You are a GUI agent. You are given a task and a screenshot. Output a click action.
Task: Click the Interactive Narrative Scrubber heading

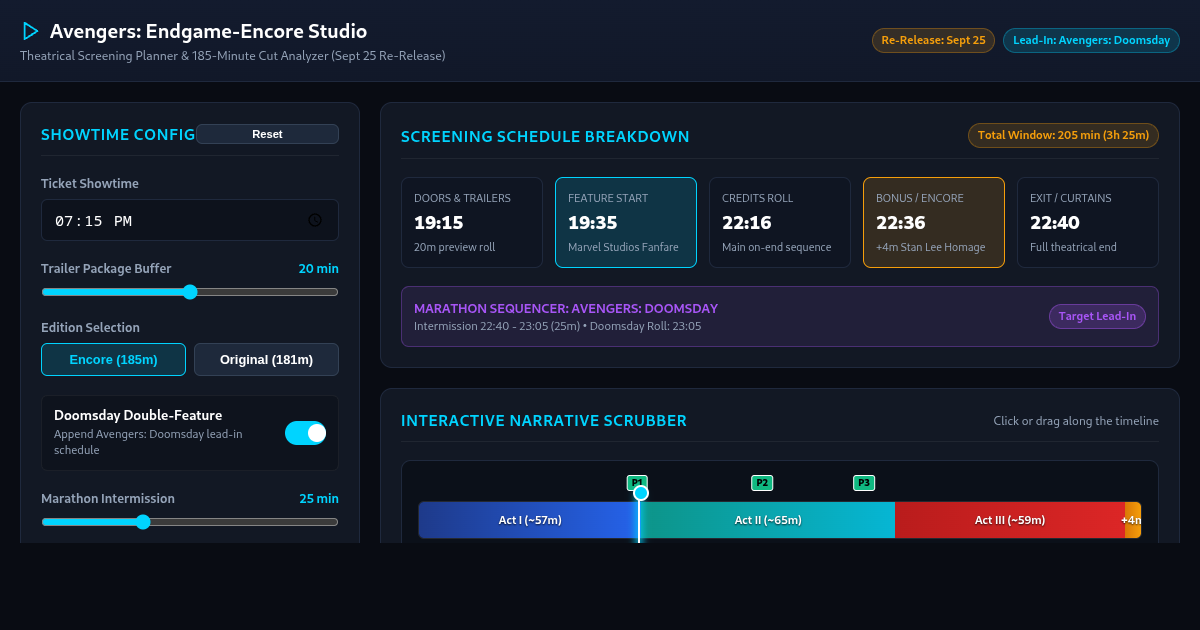[544, 421]
